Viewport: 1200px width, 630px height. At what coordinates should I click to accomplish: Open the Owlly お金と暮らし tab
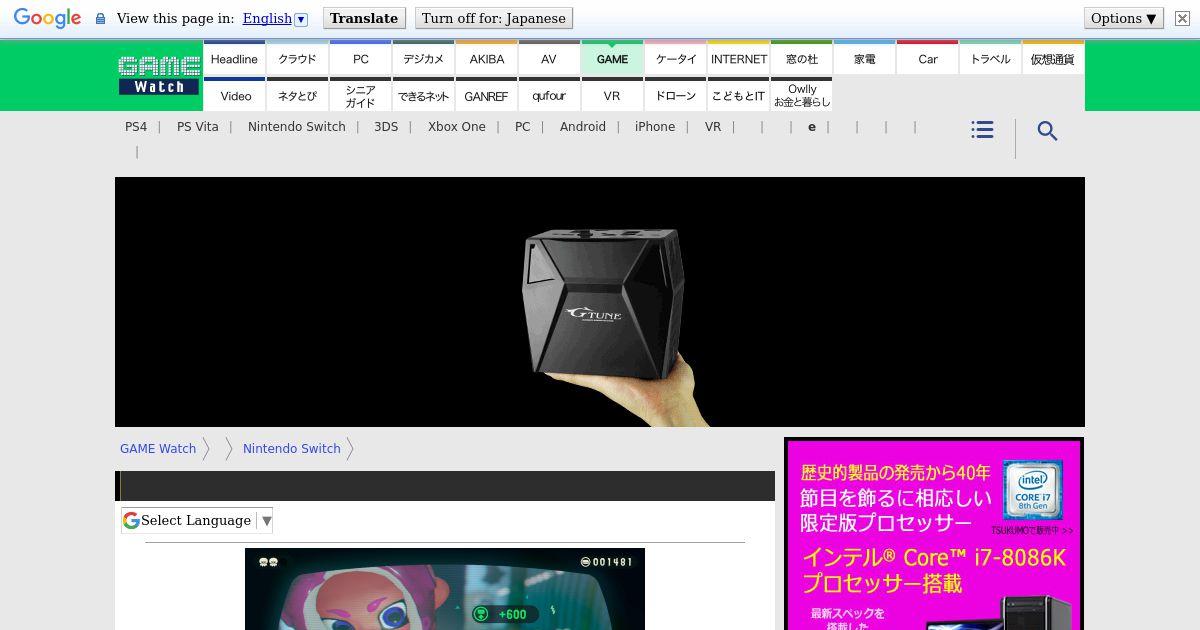pos(801,95)
